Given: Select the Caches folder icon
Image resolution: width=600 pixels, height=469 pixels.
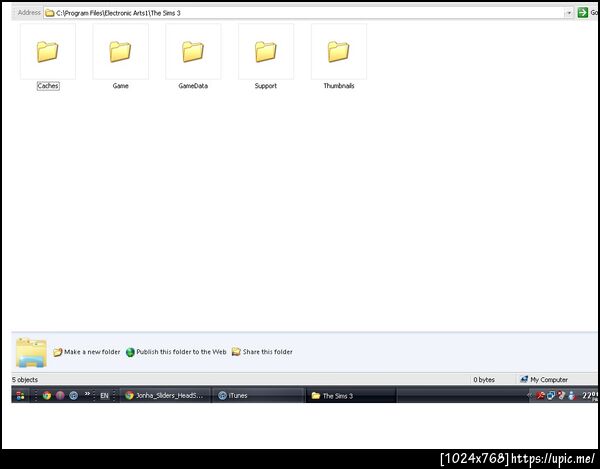Looking at the screenshot, I should tap(47, 52).
